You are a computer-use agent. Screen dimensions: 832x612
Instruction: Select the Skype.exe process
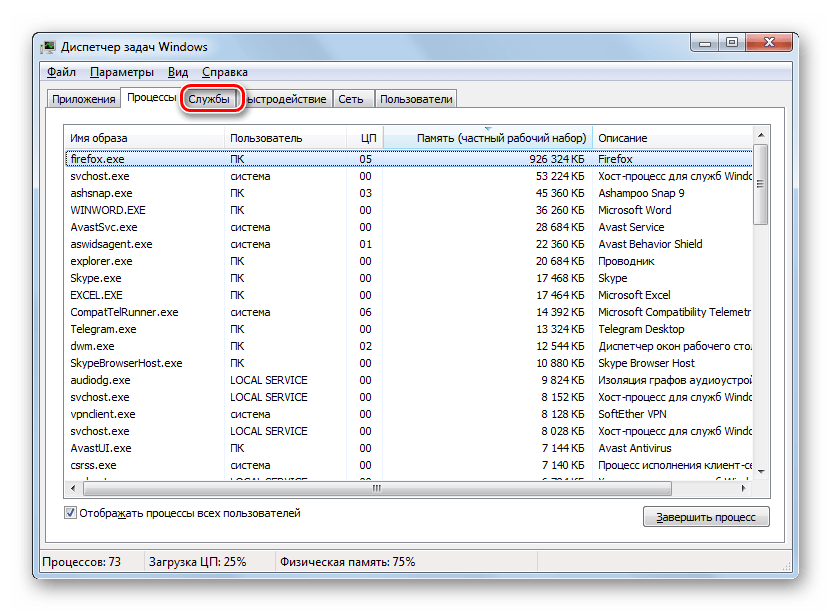(x=409, y=278)
